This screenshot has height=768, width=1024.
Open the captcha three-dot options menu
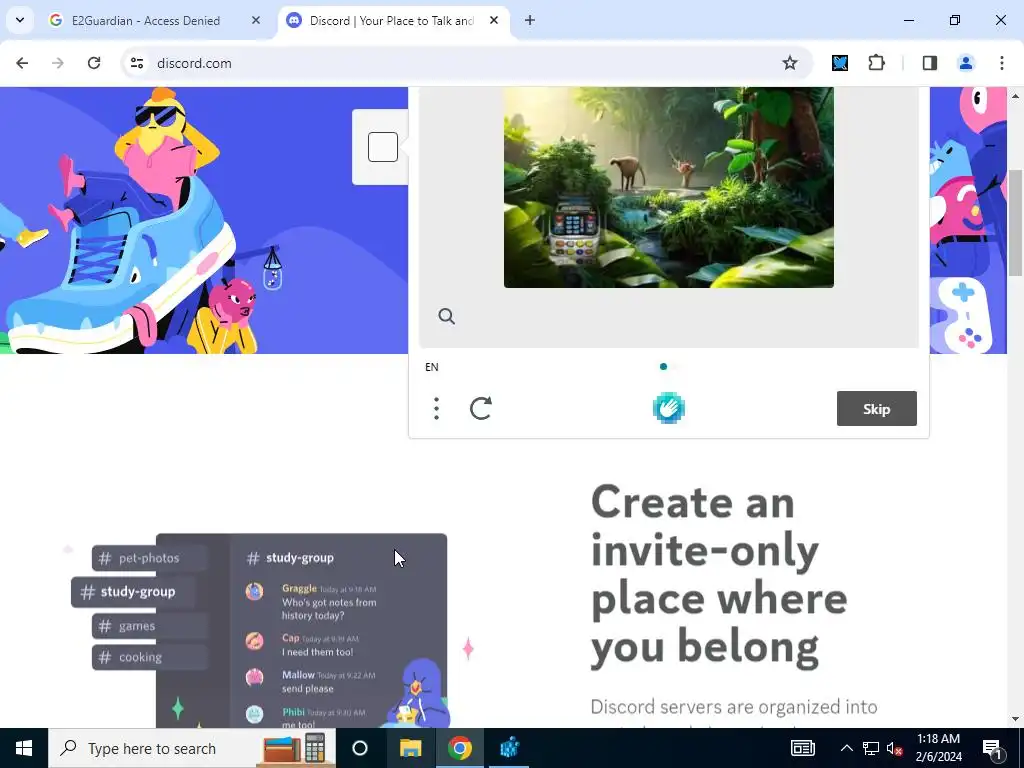pyautogui.click(x=436, y=409)
